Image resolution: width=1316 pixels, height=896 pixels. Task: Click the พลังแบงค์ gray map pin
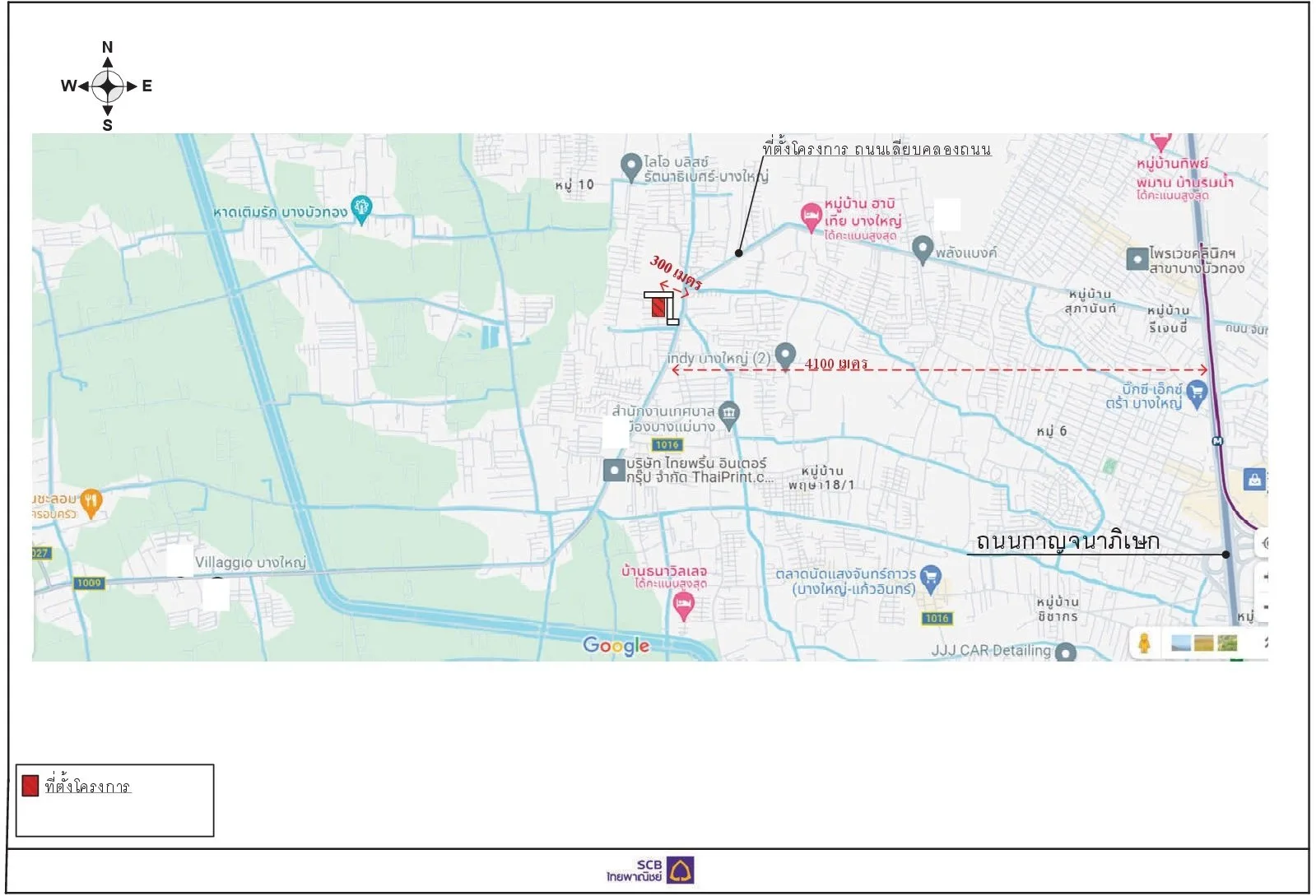coord(923,249)
